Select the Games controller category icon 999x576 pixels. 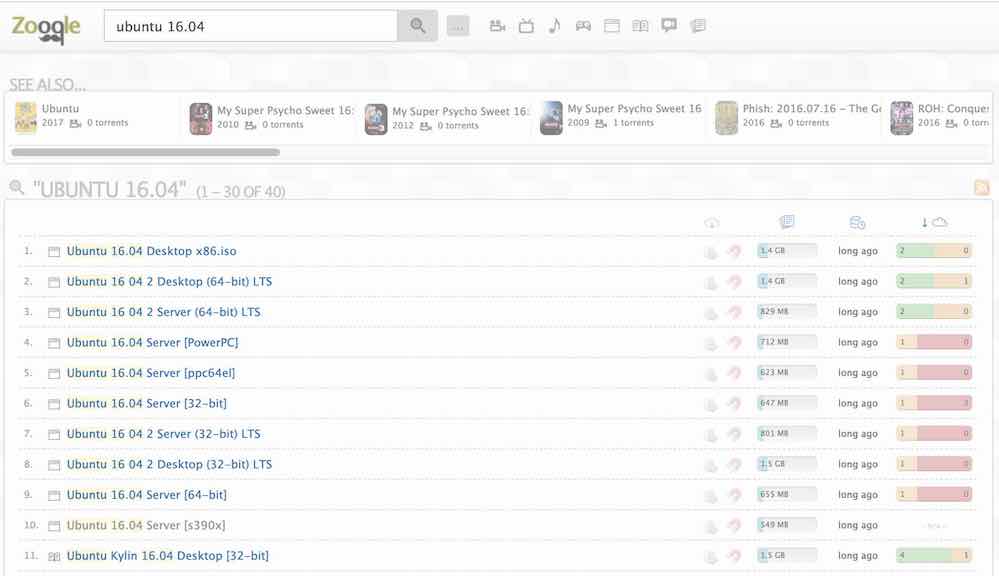583,26
